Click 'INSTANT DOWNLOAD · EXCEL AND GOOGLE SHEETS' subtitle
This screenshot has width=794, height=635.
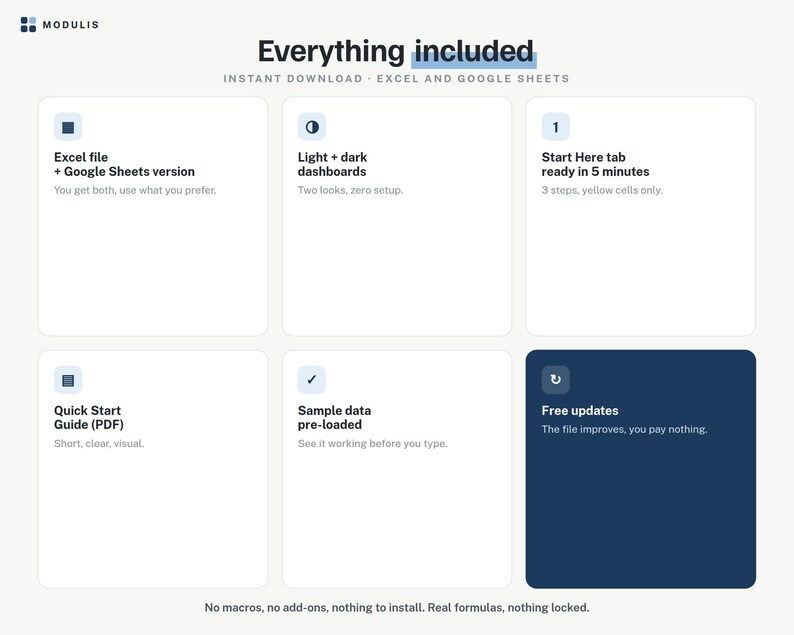pyautogui.click(x=396, y=78)
